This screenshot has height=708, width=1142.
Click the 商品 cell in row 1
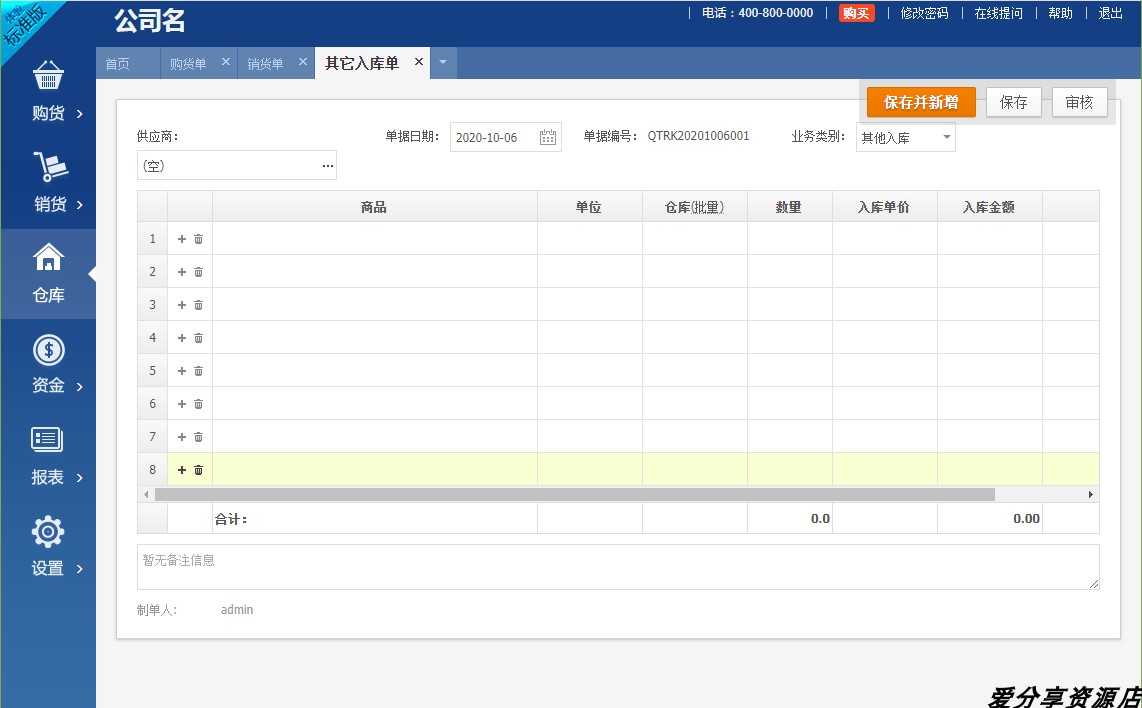(374, 238)
